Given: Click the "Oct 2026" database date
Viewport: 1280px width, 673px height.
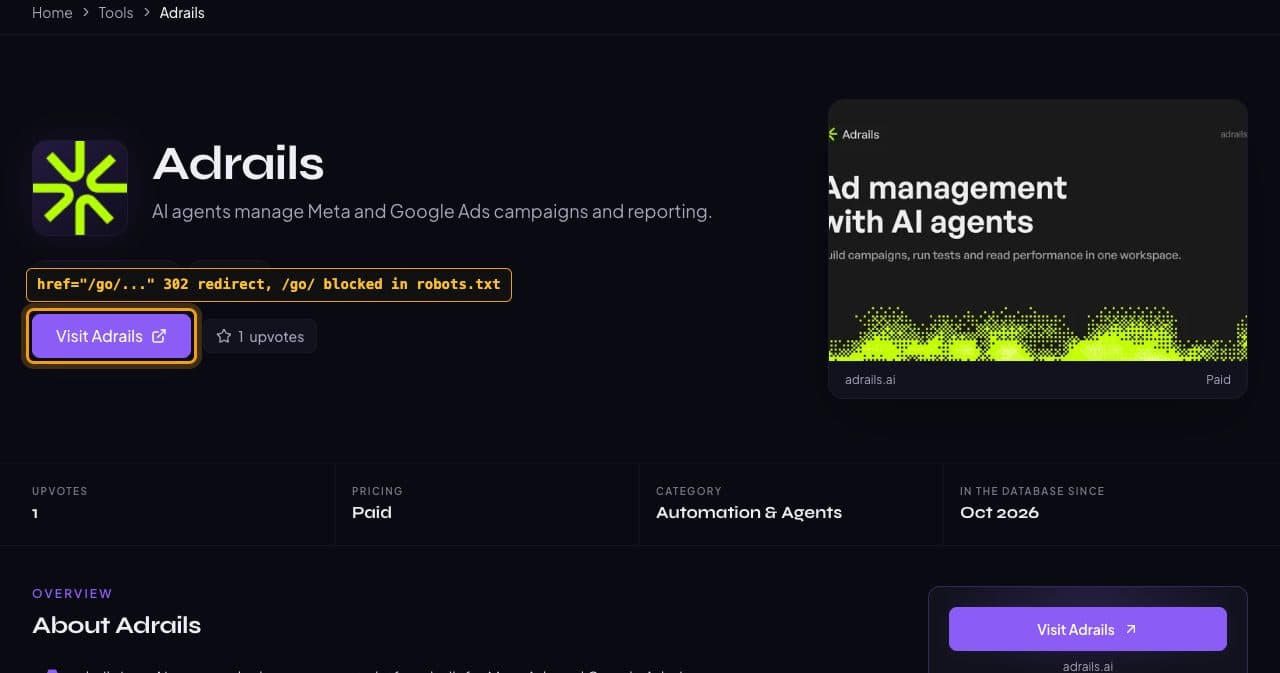Looking at the screenshot, I should (999, 513).
